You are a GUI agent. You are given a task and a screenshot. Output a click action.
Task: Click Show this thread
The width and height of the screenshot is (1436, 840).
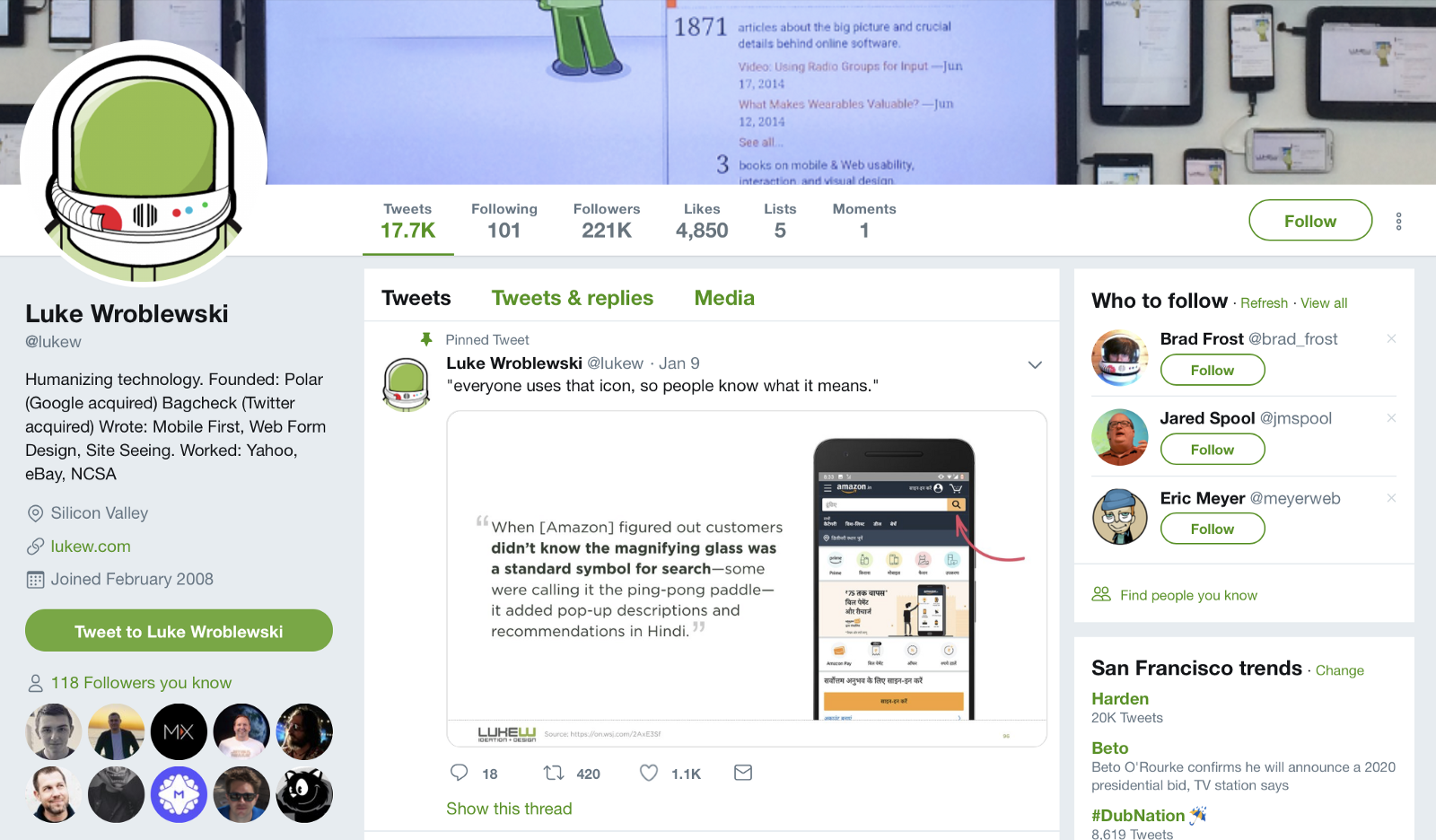pos(509,809)
